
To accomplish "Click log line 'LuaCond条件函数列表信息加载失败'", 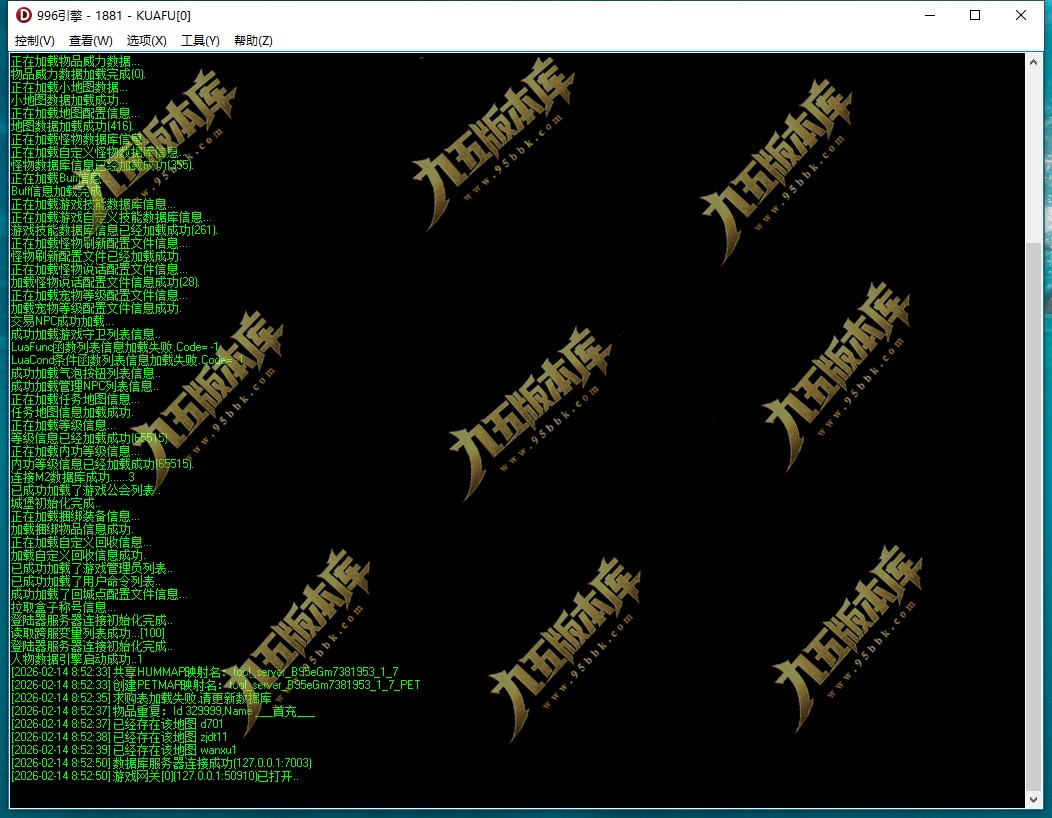I will coord(127,360).
